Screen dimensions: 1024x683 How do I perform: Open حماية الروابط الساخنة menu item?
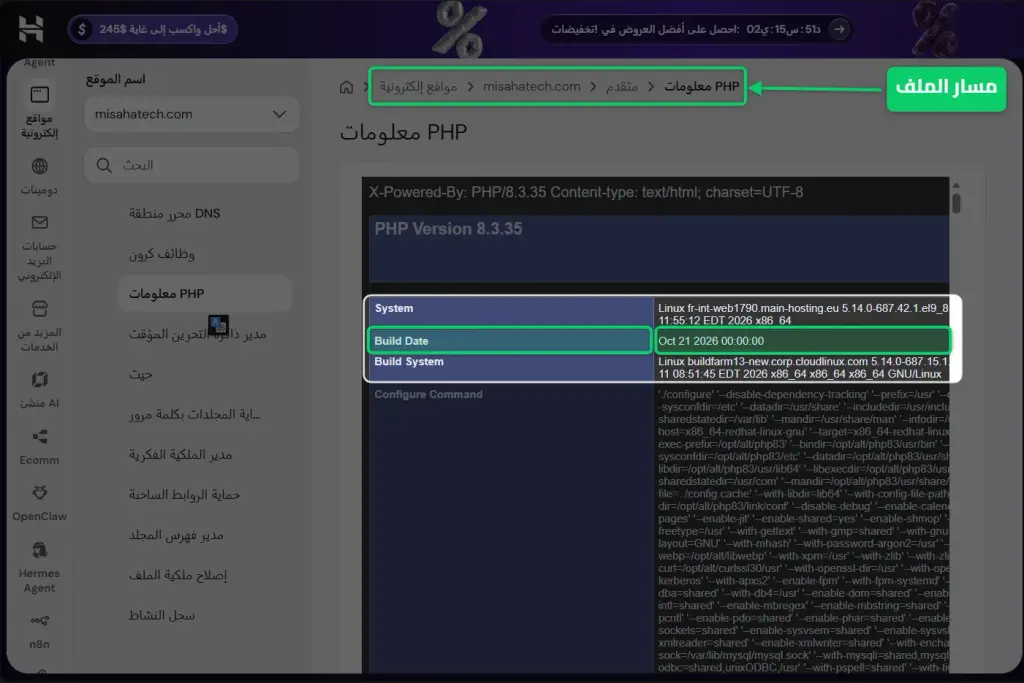(184, 495)
